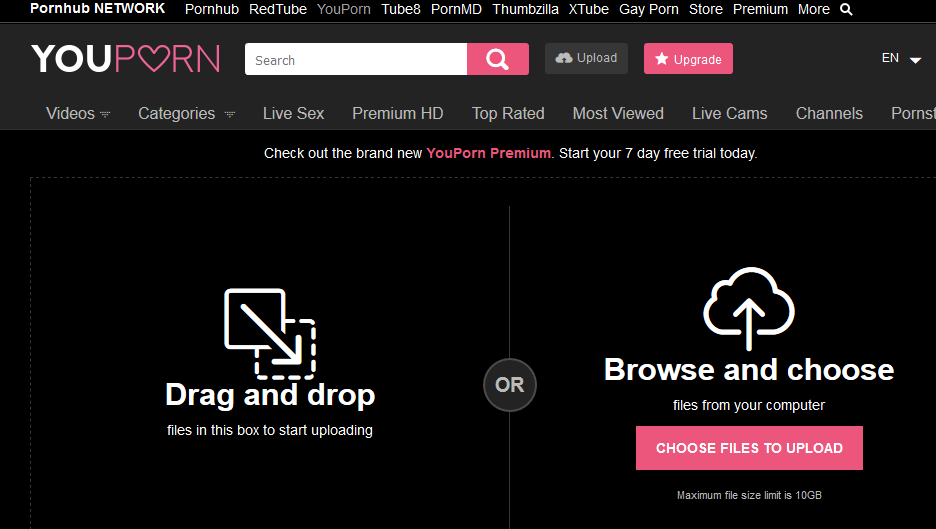Open the Premium link in top bar

tap(760, 10)
